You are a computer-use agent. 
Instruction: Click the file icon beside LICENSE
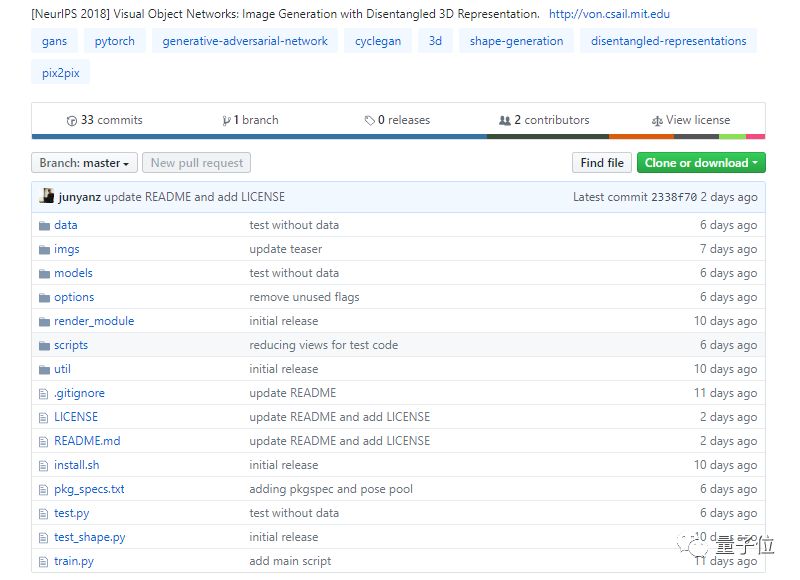[x=44, y=417]
